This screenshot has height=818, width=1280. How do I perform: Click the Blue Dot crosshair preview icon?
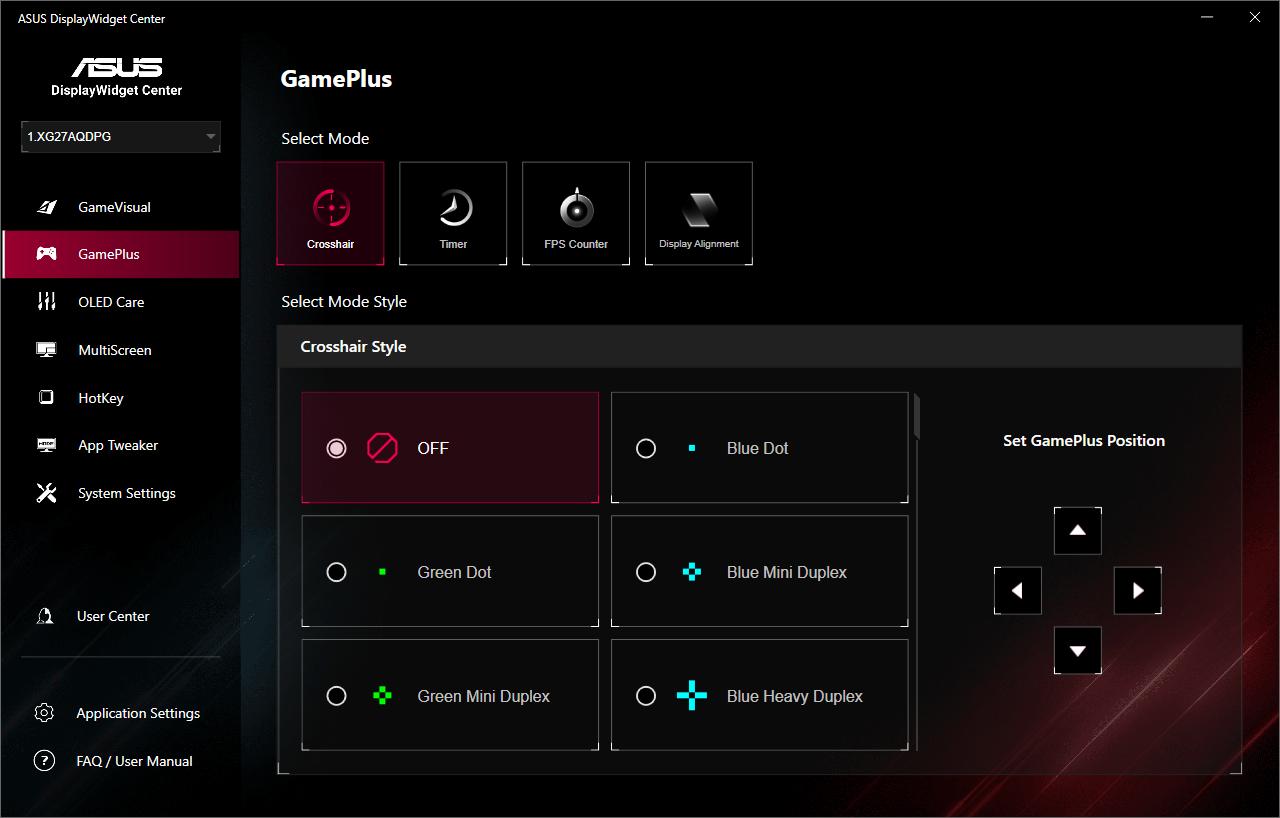pyautogui.click(x=692, y=448)
